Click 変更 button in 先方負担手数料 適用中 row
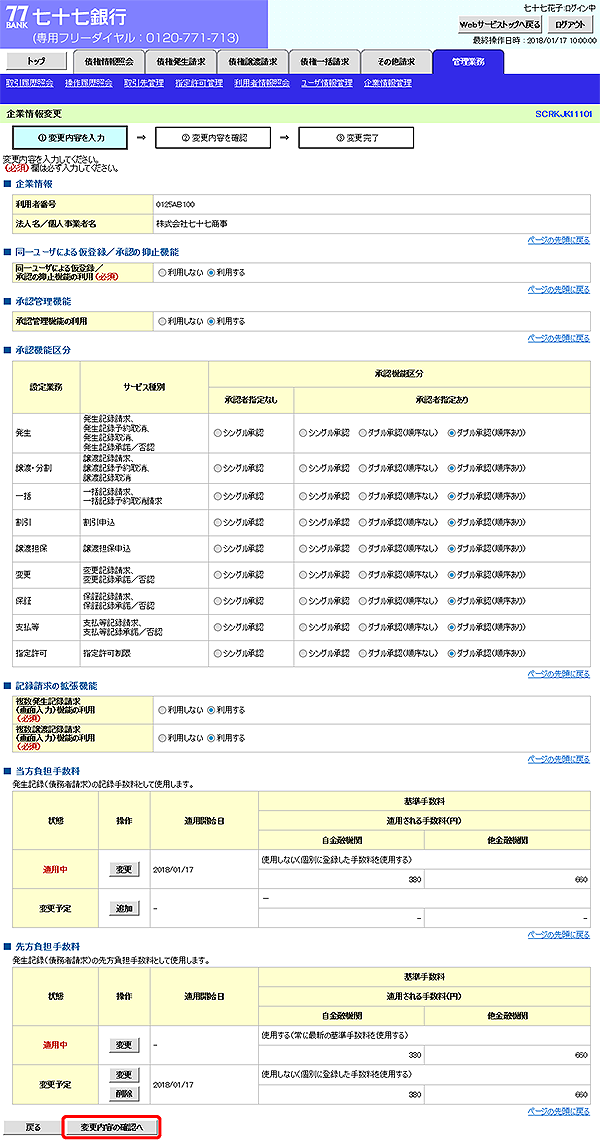This screenshot has width=600, height=1143. 124,1045
